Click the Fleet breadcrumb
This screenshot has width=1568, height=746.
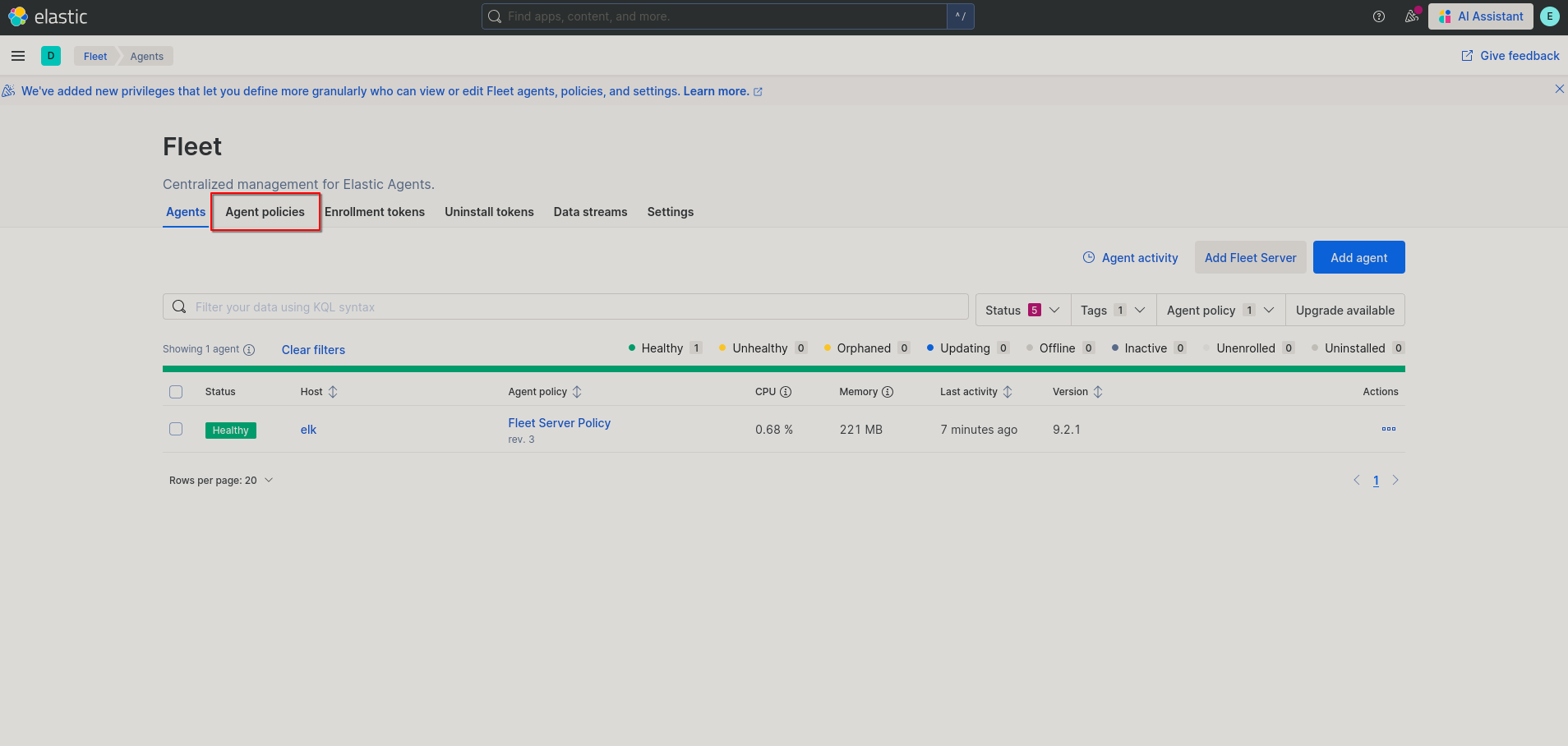[x=95, y=56]
